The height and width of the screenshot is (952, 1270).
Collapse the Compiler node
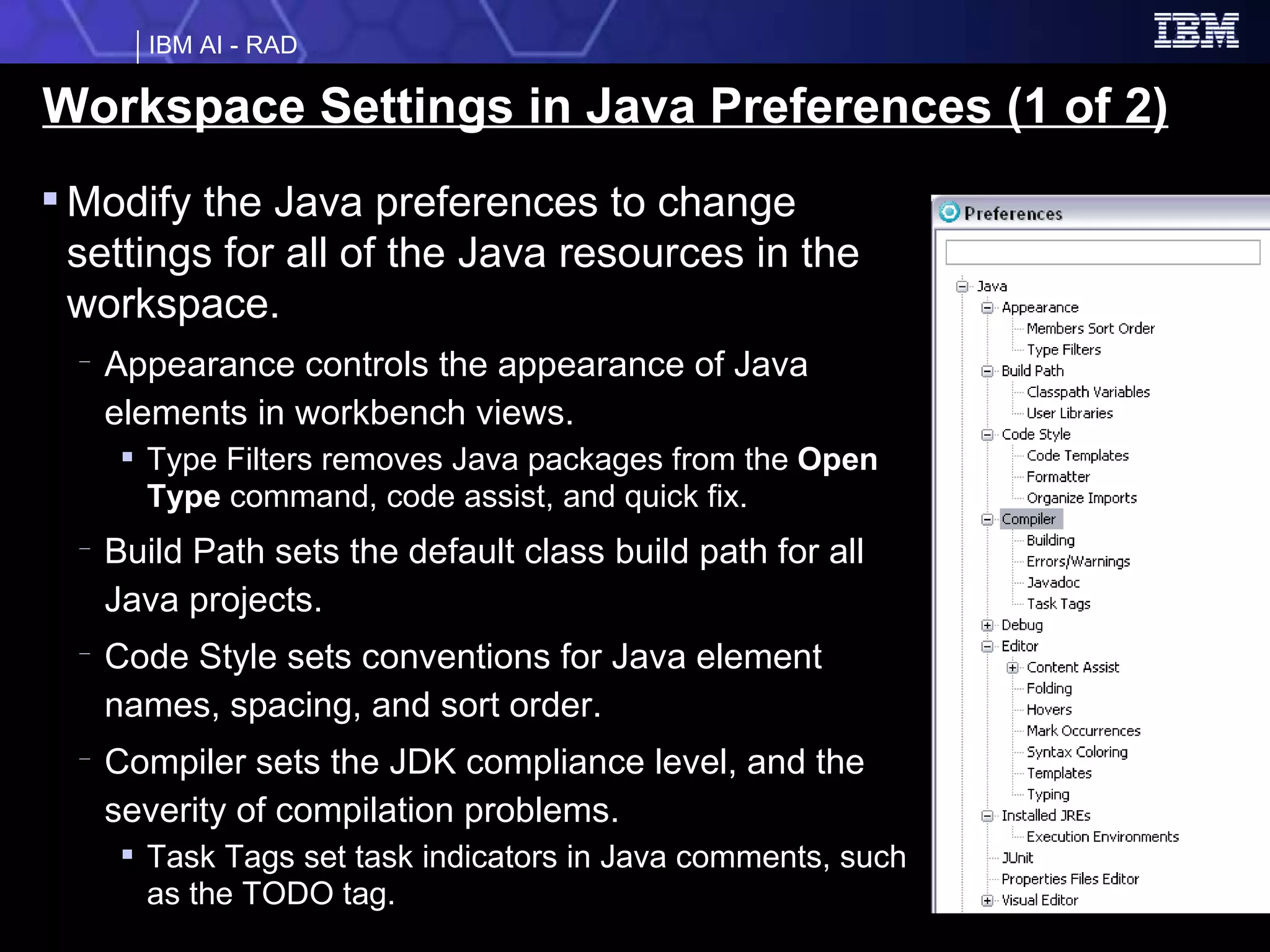point(987,519)
